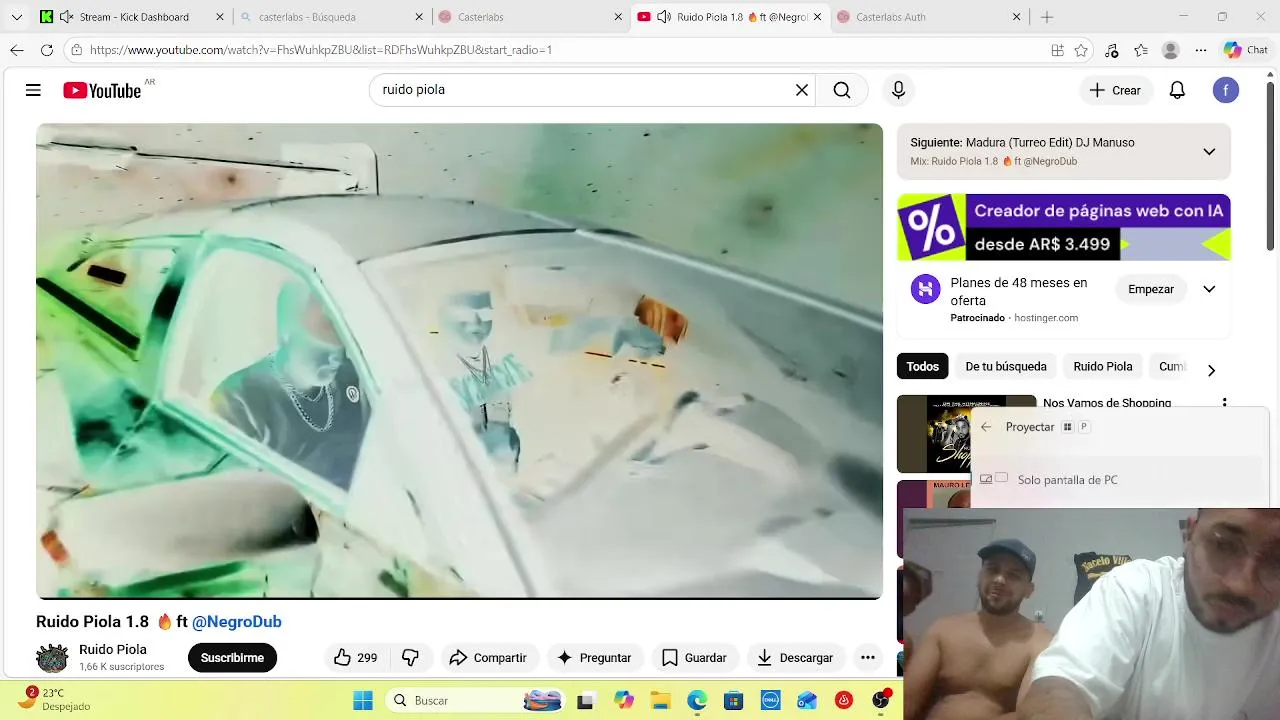Subscribe with the Suscribirme button
This screenshot has width=1280, height=720.
click(x=232, y=657)
